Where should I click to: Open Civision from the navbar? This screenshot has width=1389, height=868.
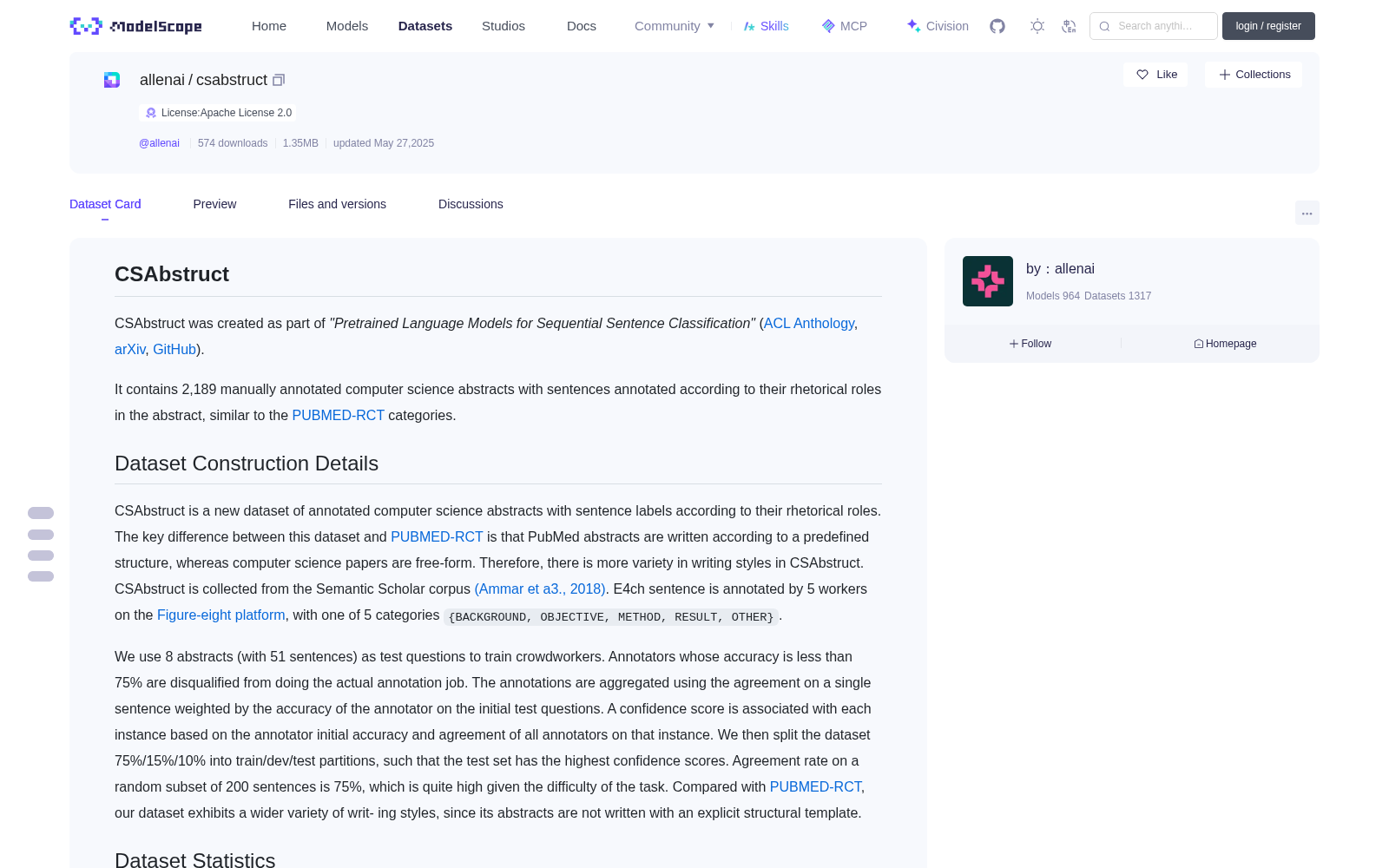click(938, 26)
